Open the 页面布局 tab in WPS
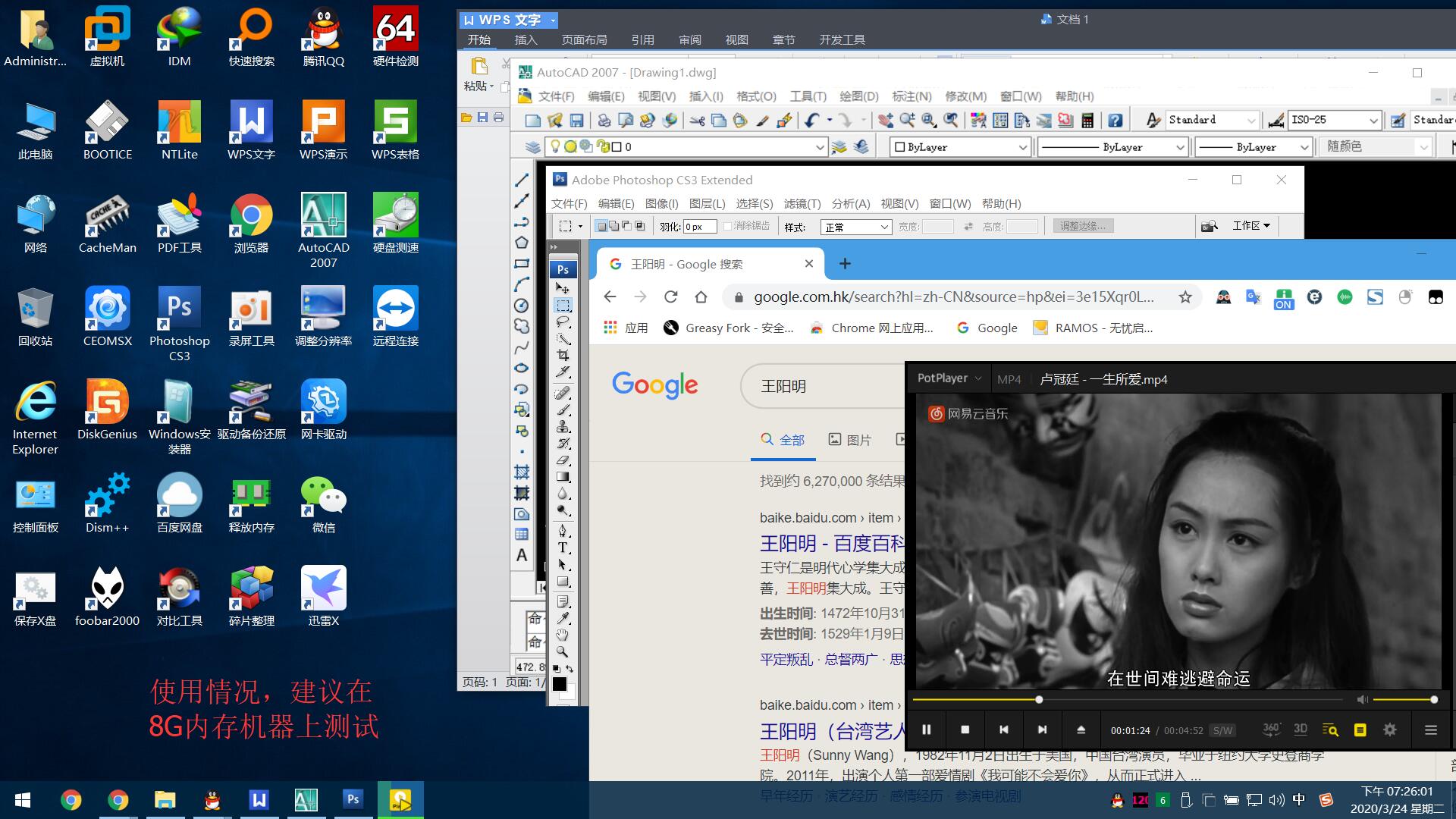 584,40
